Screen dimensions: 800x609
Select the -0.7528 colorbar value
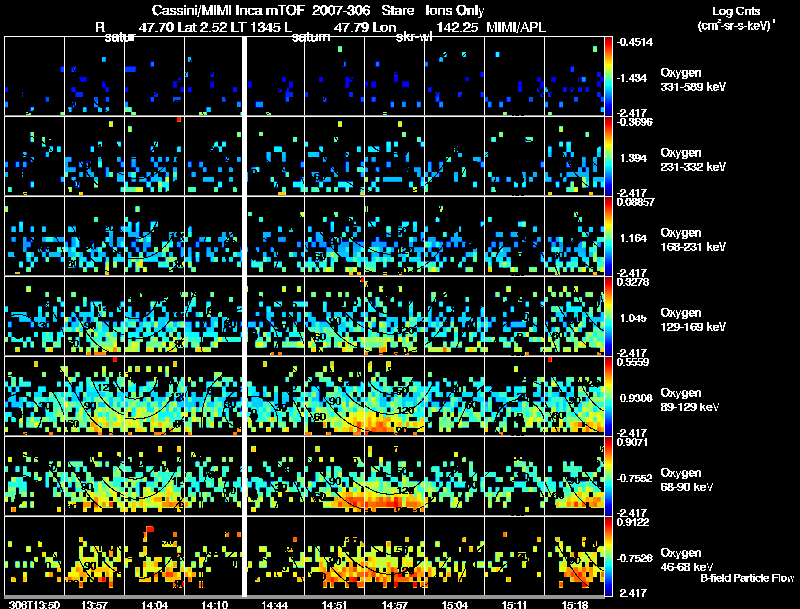coord(634,558)
